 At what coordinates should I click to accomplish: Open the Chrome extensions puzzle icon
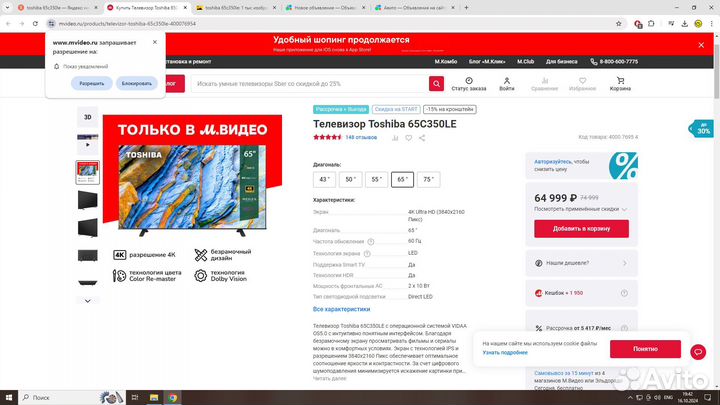pyautogui.click(x=651, y=23)
